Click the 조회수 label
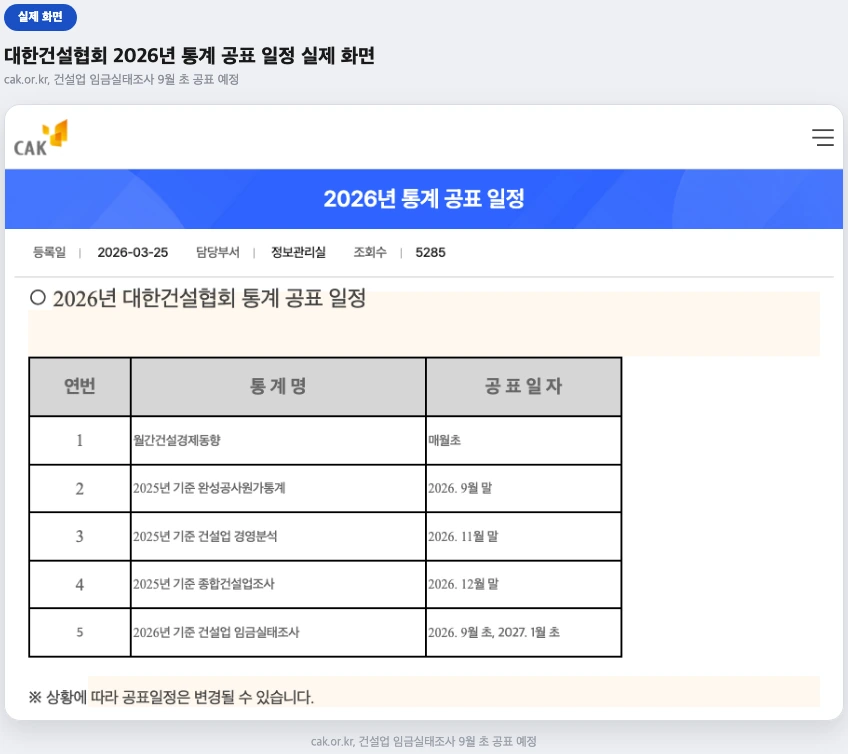The image size is (848, 754). [370, 253]
